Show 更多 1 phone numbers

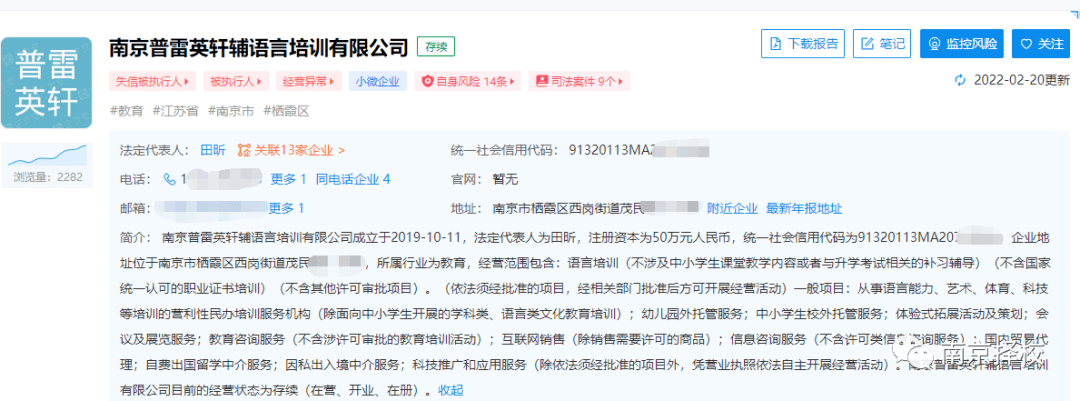288,179
